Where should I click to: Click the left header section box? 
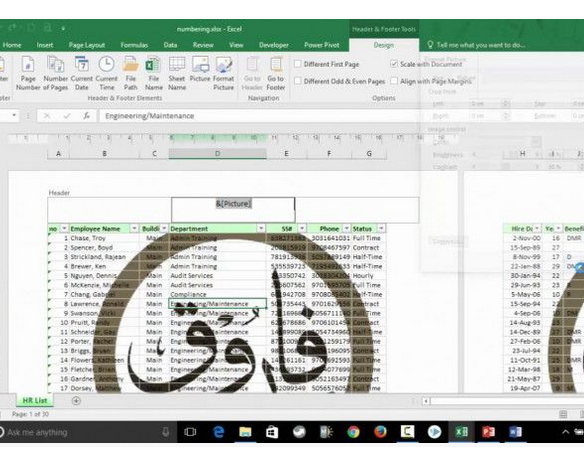pyautogui.click(x=110, y=210)
